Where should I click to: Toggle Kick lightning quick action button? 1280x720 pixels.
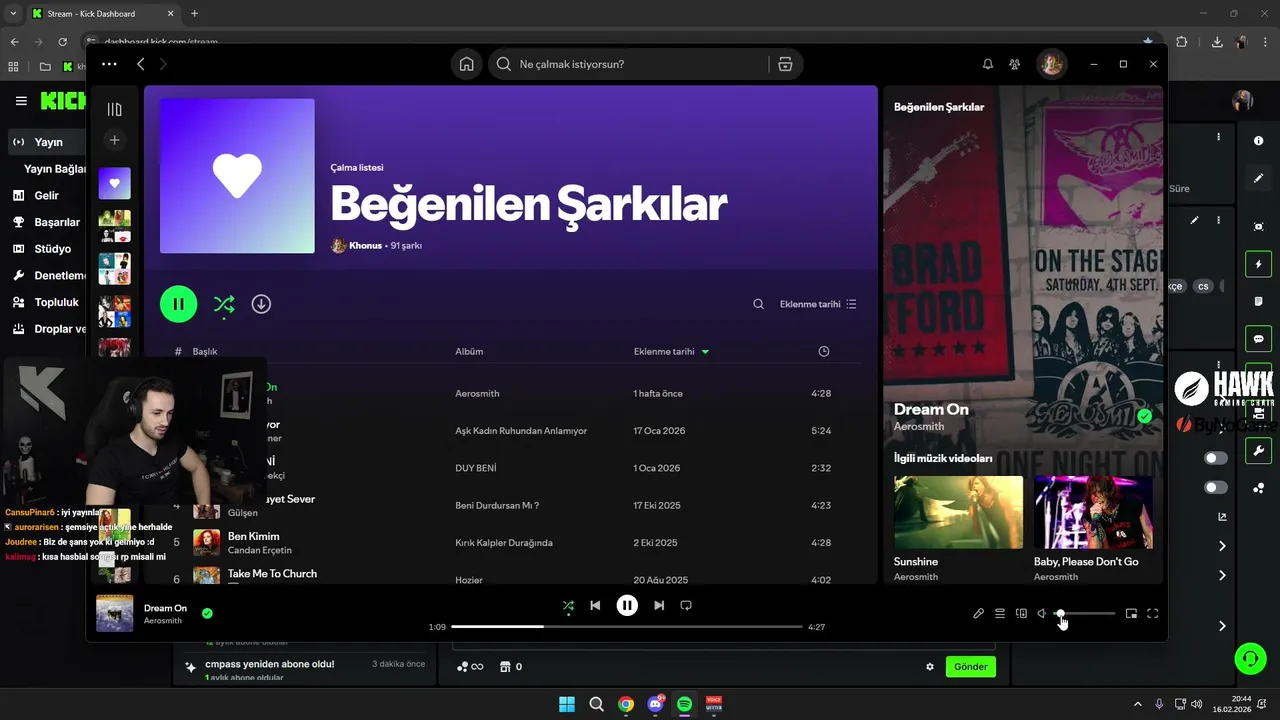1259,264
